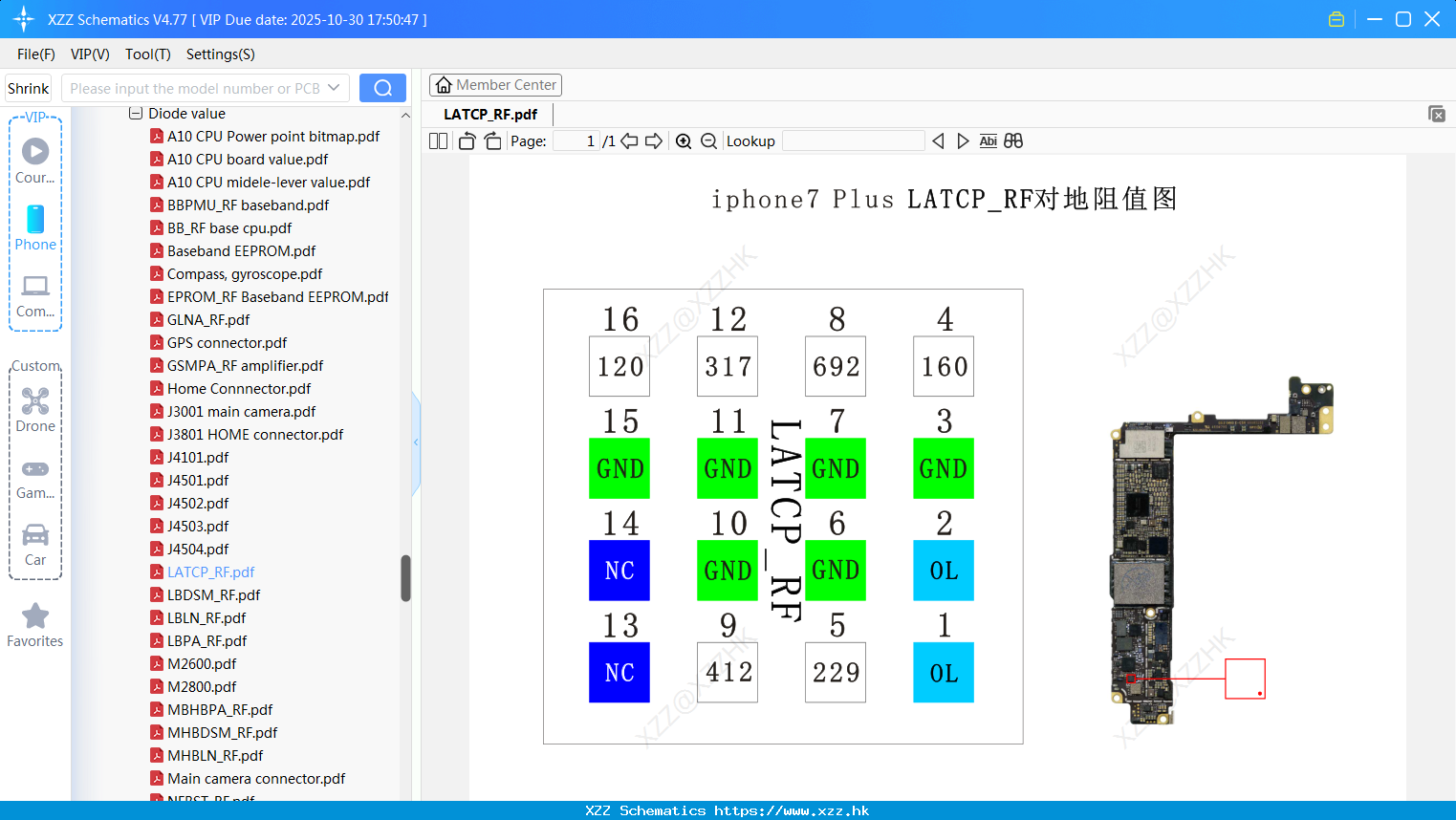Screen dimensions: 1456x820
Task: Zoom out of the PDF
Action: (x=708, y=140)
